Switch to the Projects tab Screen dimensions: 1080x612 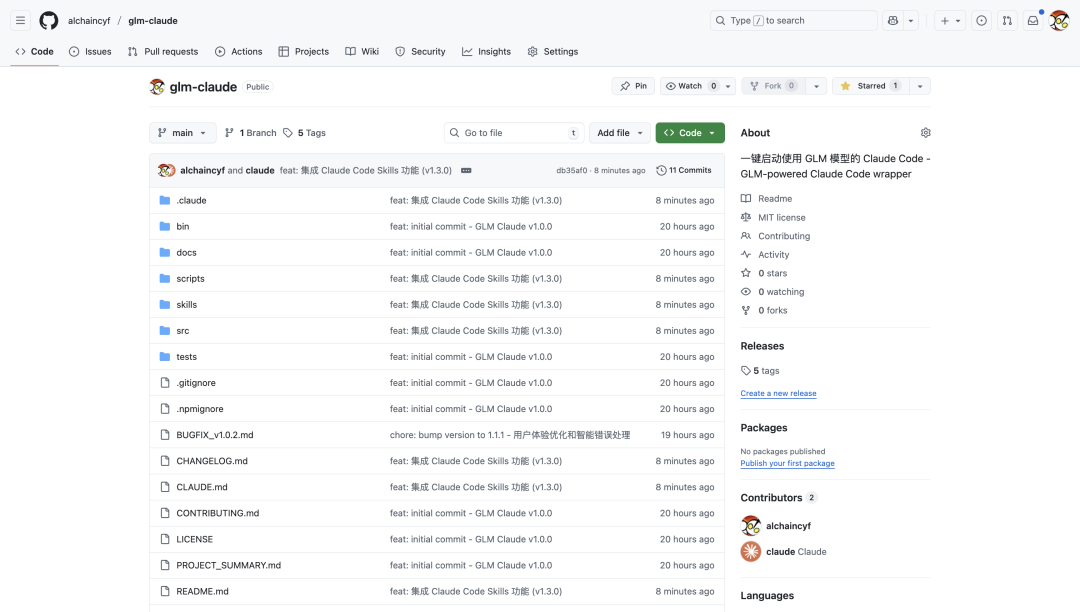[304, 52]
